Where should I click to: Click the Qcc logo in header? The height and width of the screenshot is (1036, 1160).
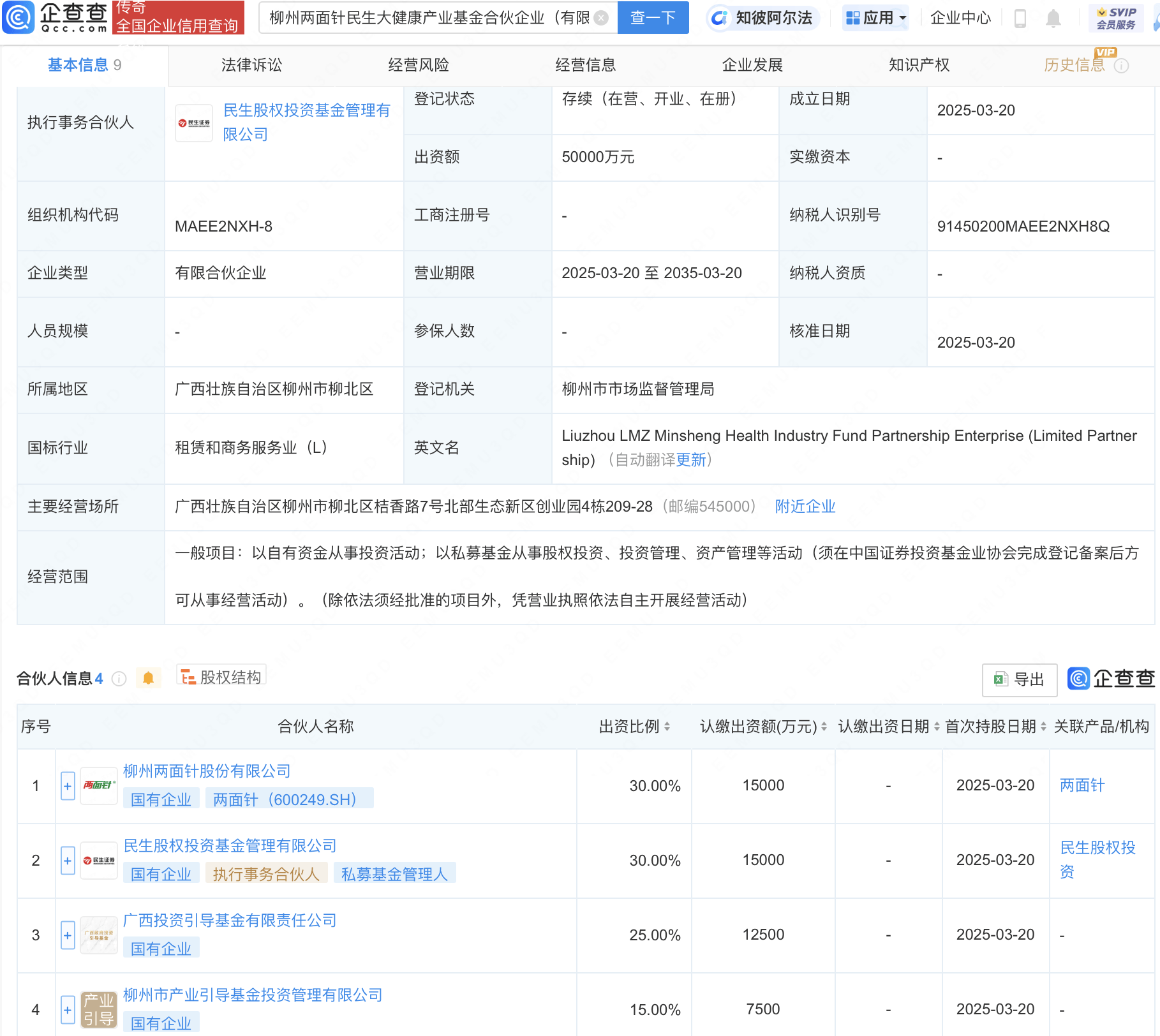click(x=56, y=17)
